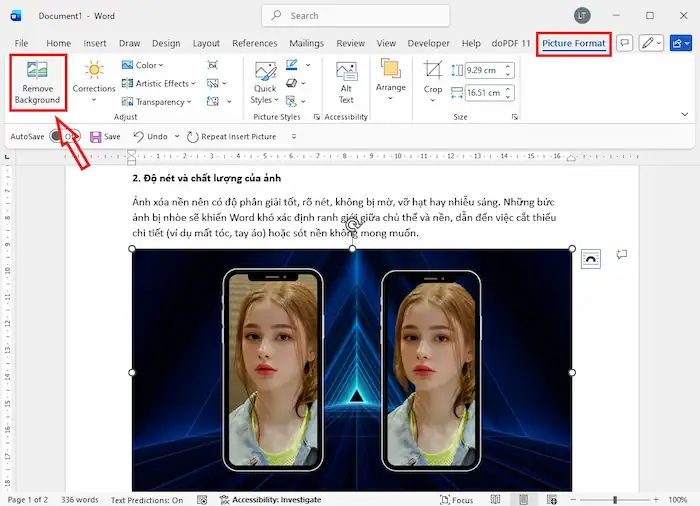Collapse the ribbon using the chevron

pyautogui.click(x=685, y=114)
